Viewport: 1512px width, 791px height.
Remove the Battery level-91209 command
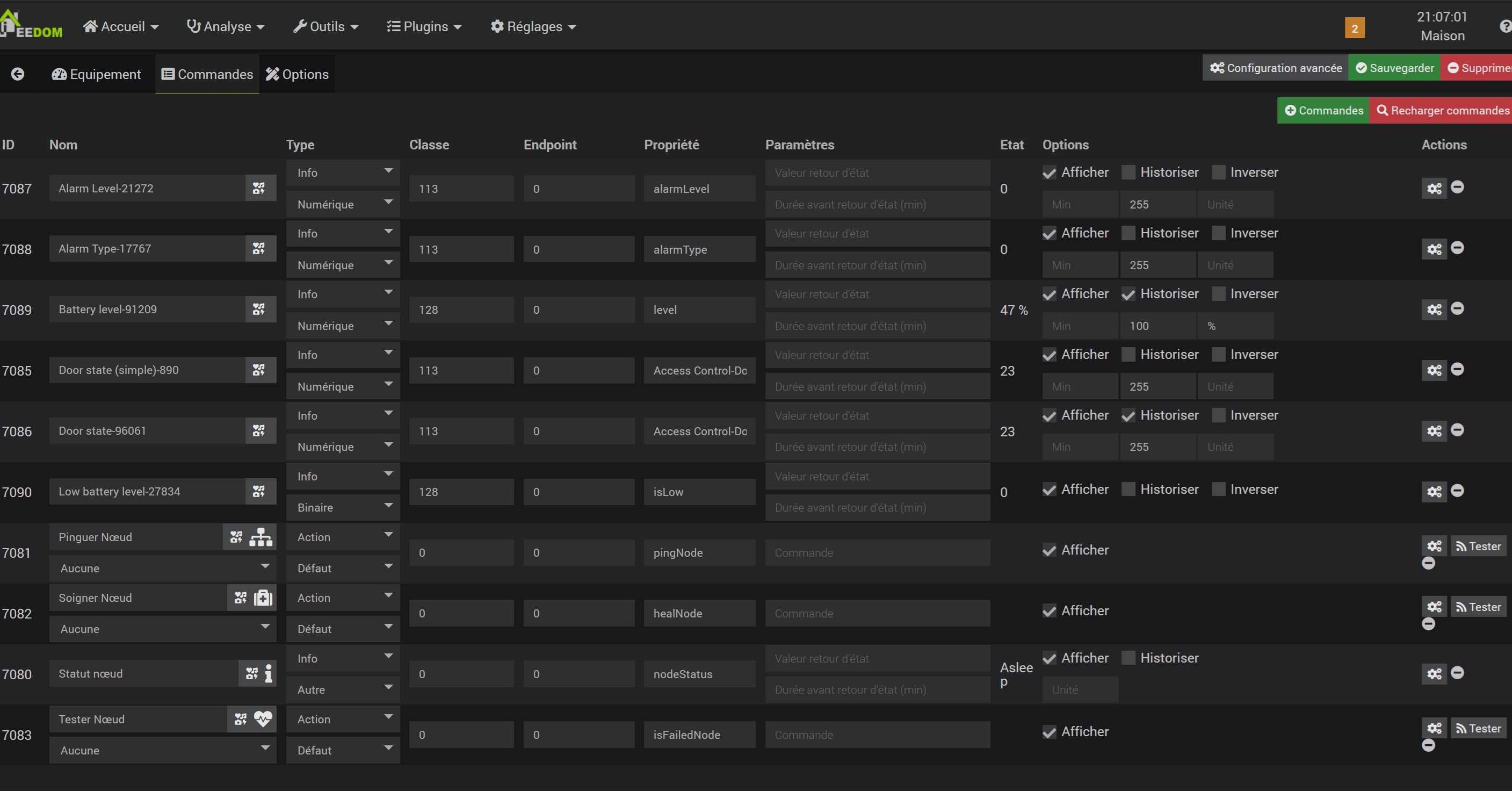pos(1457,308)
